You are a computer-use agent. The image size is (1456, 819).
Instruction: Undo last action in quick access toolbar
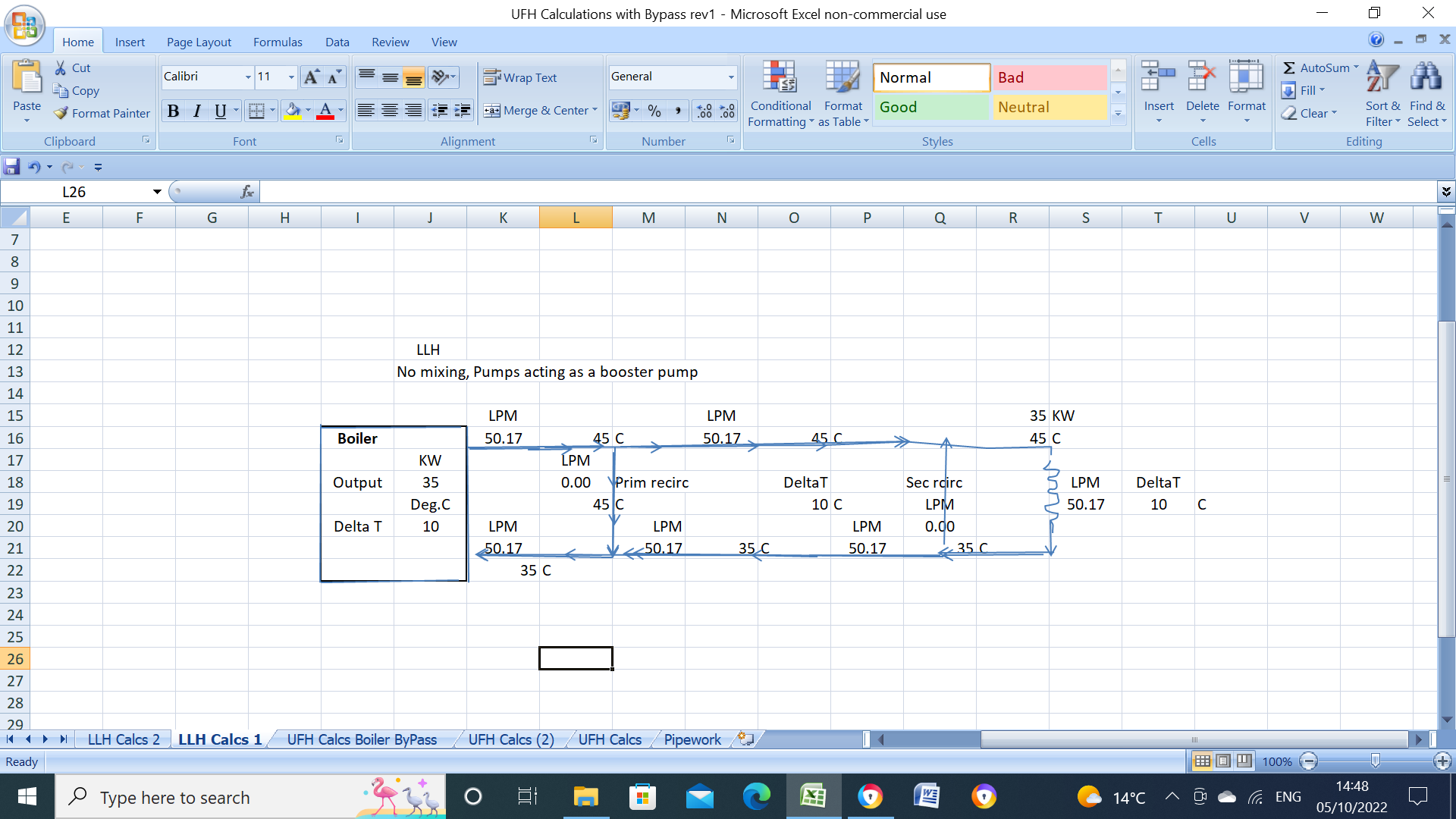click(x=34, y=167)
